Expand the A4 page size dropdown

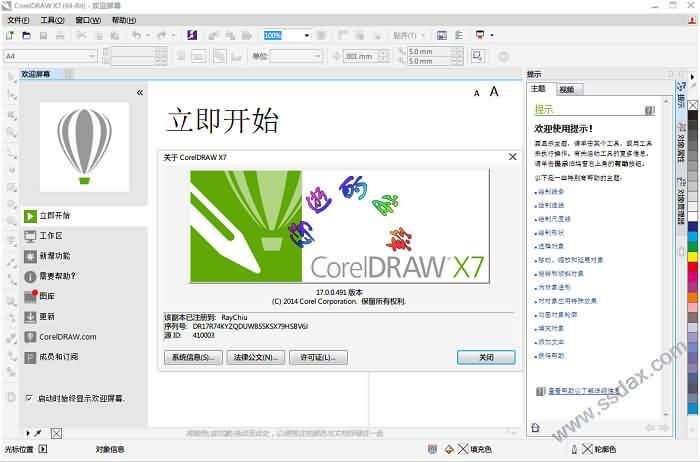coord(91,56)
